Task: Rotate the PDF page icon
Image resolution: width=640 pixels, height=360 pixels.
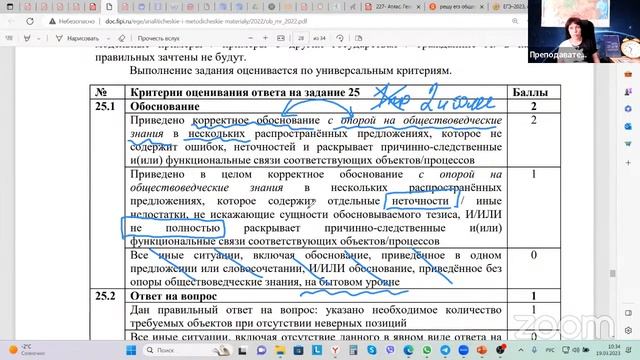Action: click(340, 38)
